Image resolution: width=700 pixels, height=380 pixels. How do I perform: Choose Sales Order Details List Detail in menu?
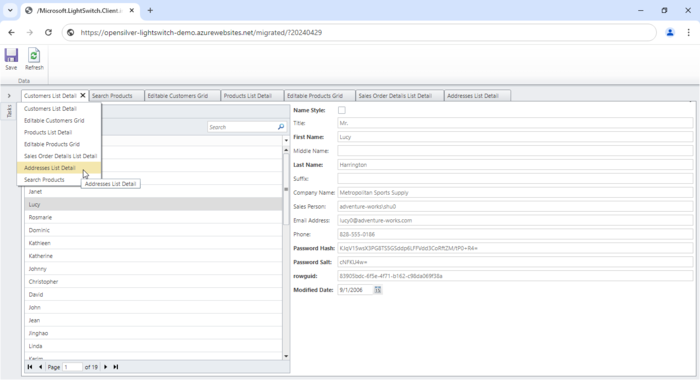coord(59,156)
